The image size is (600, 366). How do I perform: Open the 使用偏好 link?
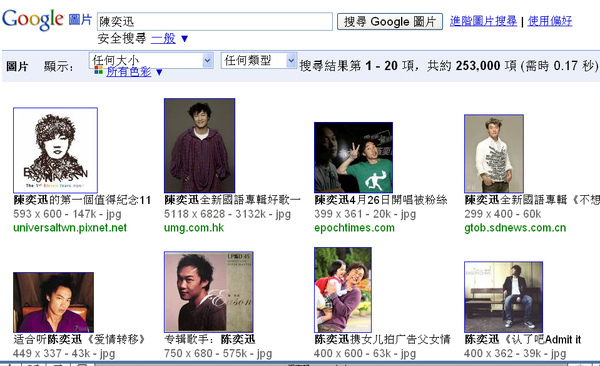tap(550, 21)
